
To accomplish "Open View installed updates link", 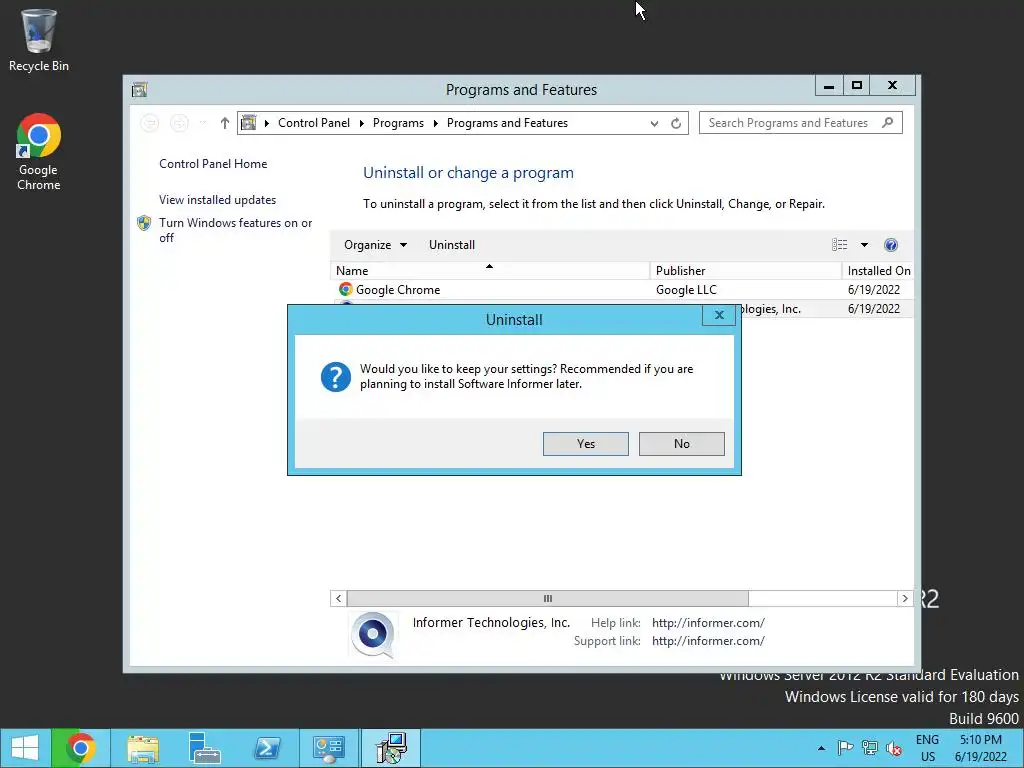I will point(217,200).
